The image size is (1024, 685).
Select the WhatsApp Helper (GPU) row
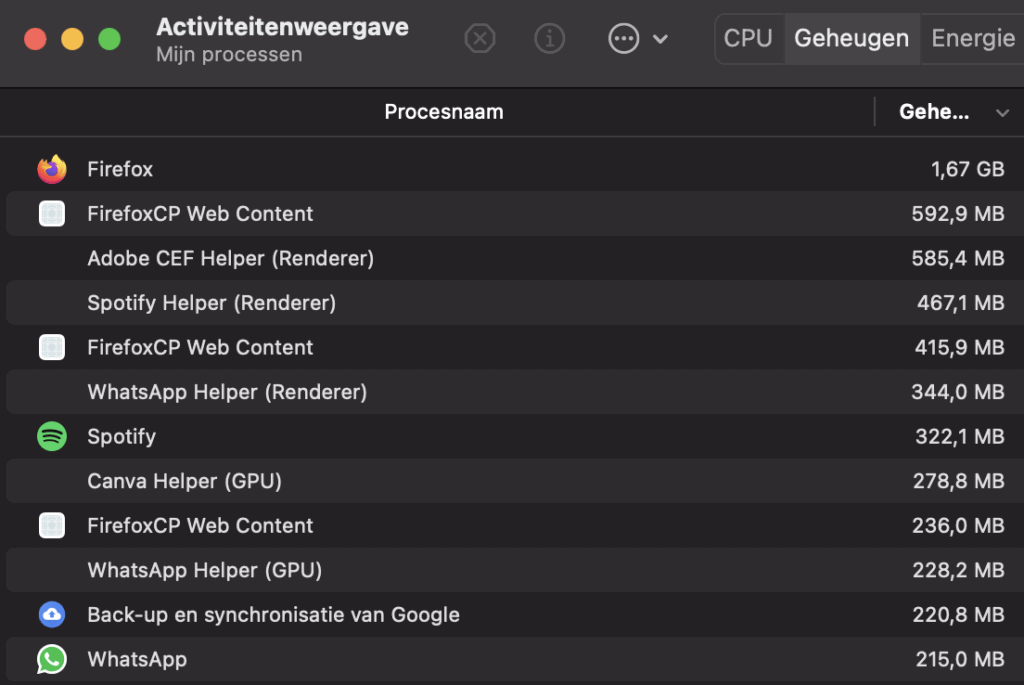tap(515, 570)
